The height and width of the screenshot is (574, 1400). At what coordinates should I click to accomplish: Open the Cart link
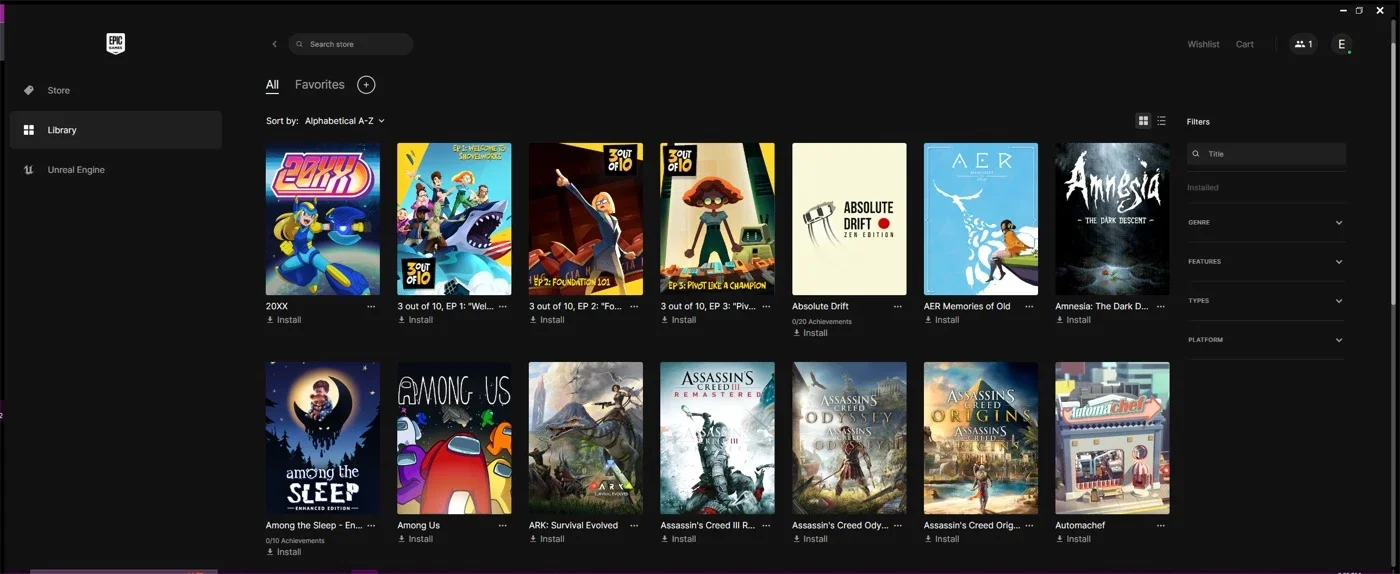[x=1245, y=44]
